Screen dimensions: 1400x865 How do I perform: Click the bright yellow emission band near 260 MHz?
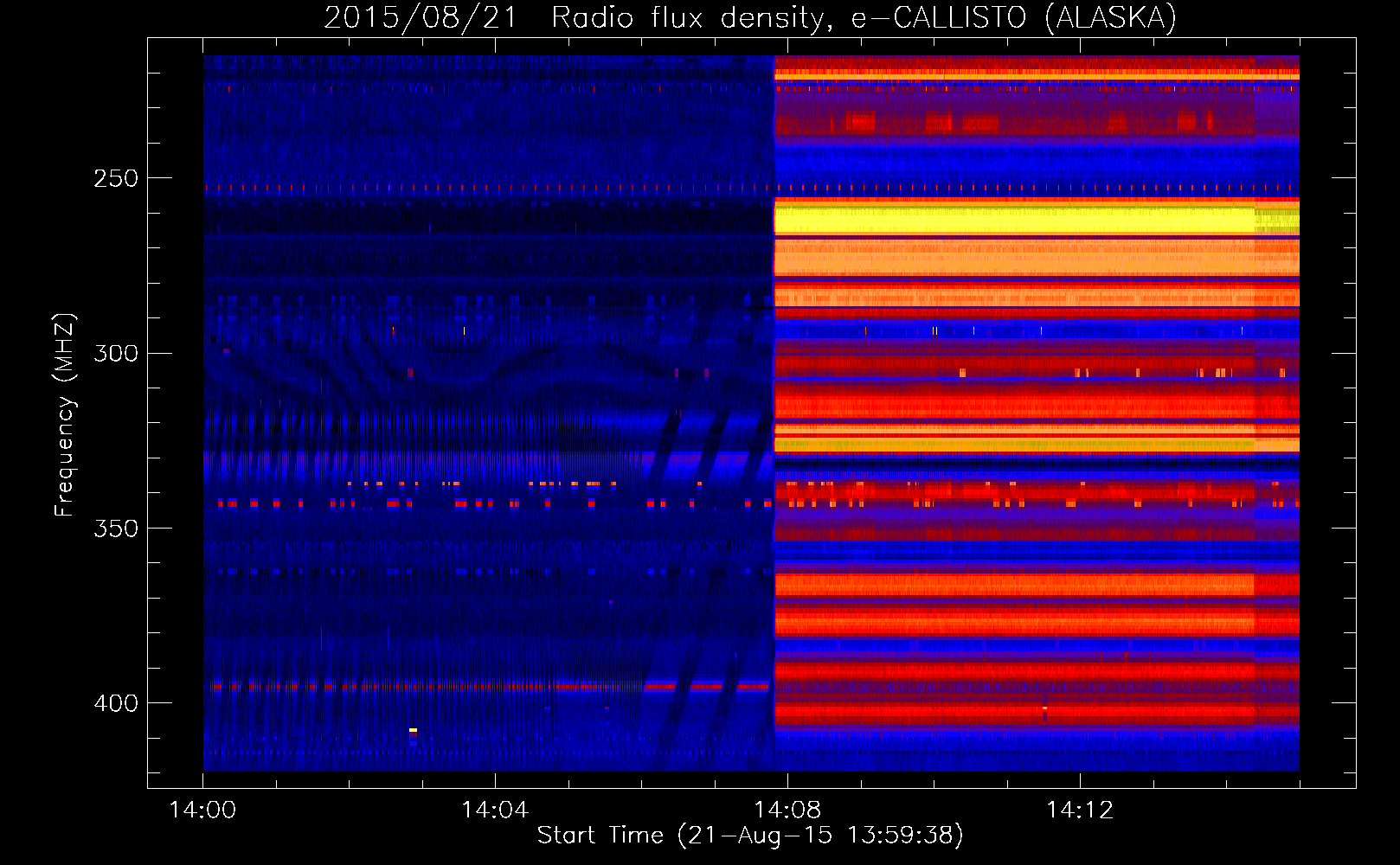click(x=1036, y=219)
